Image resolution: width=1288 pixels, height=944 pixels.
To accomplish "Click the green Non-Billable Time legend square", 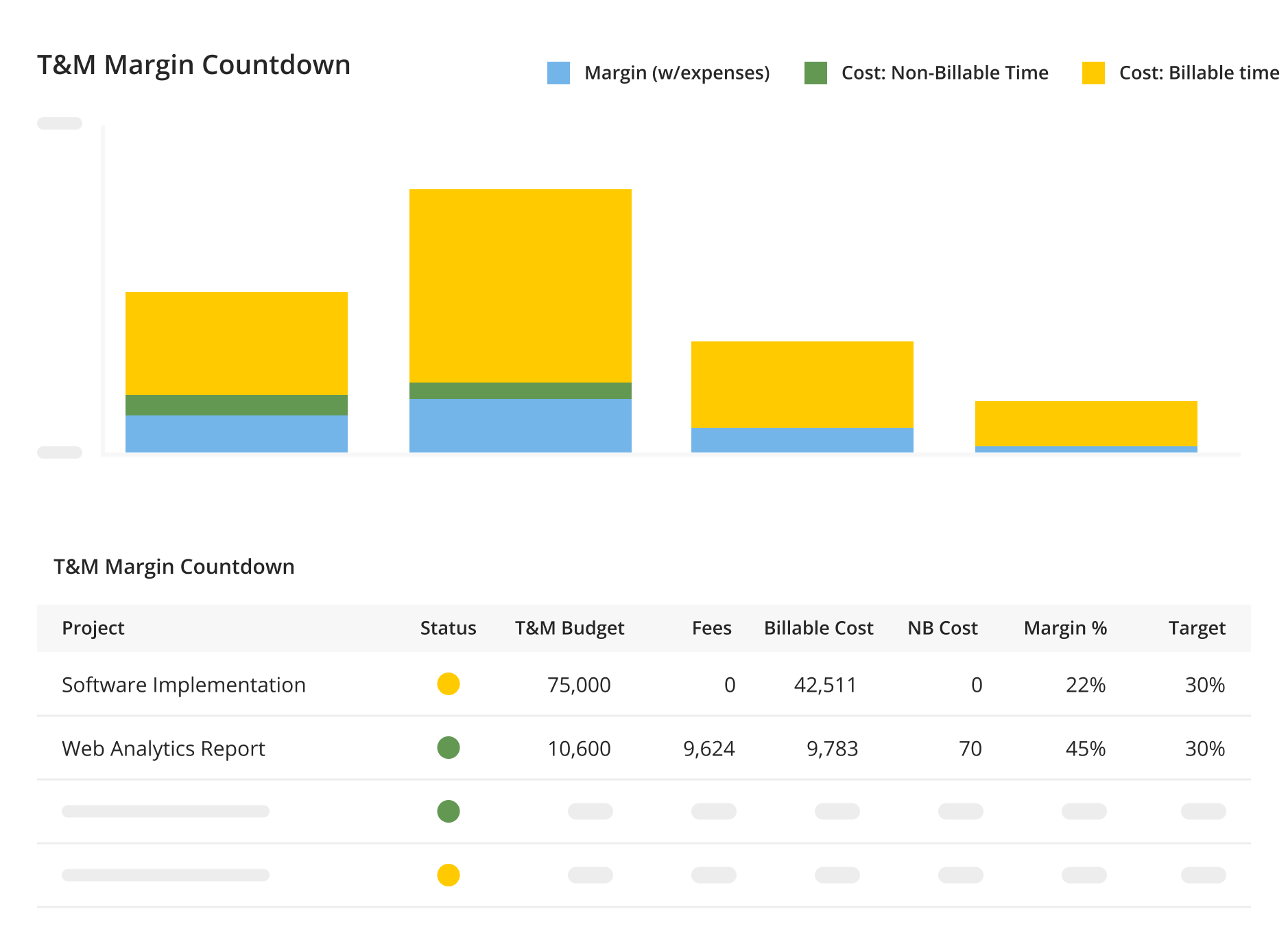I will point(817,71).
